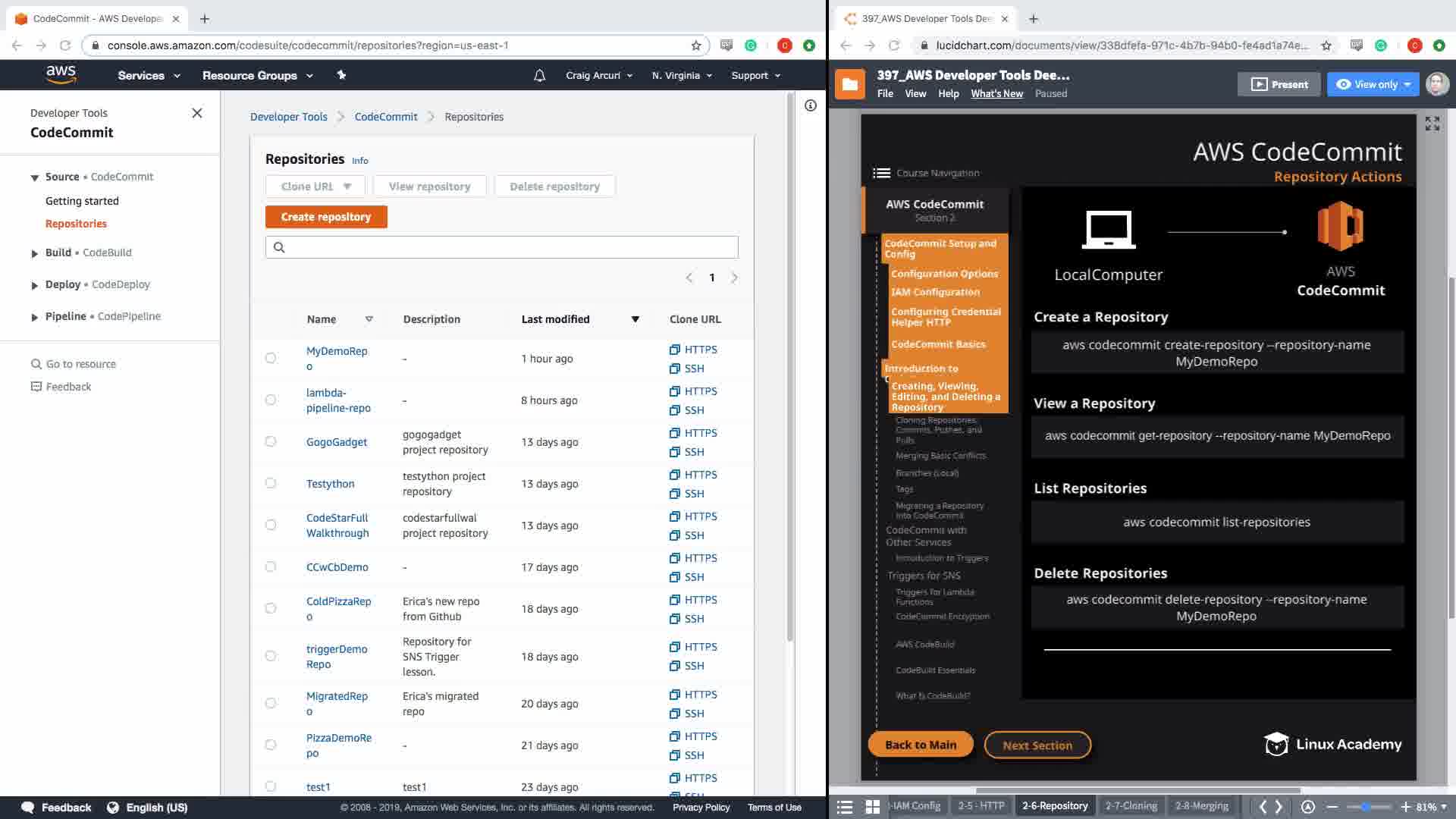Viewport: 1456px width, 819px height.
Task: Select the MyDemoRepo radio button
Action: tap(271, 358)
